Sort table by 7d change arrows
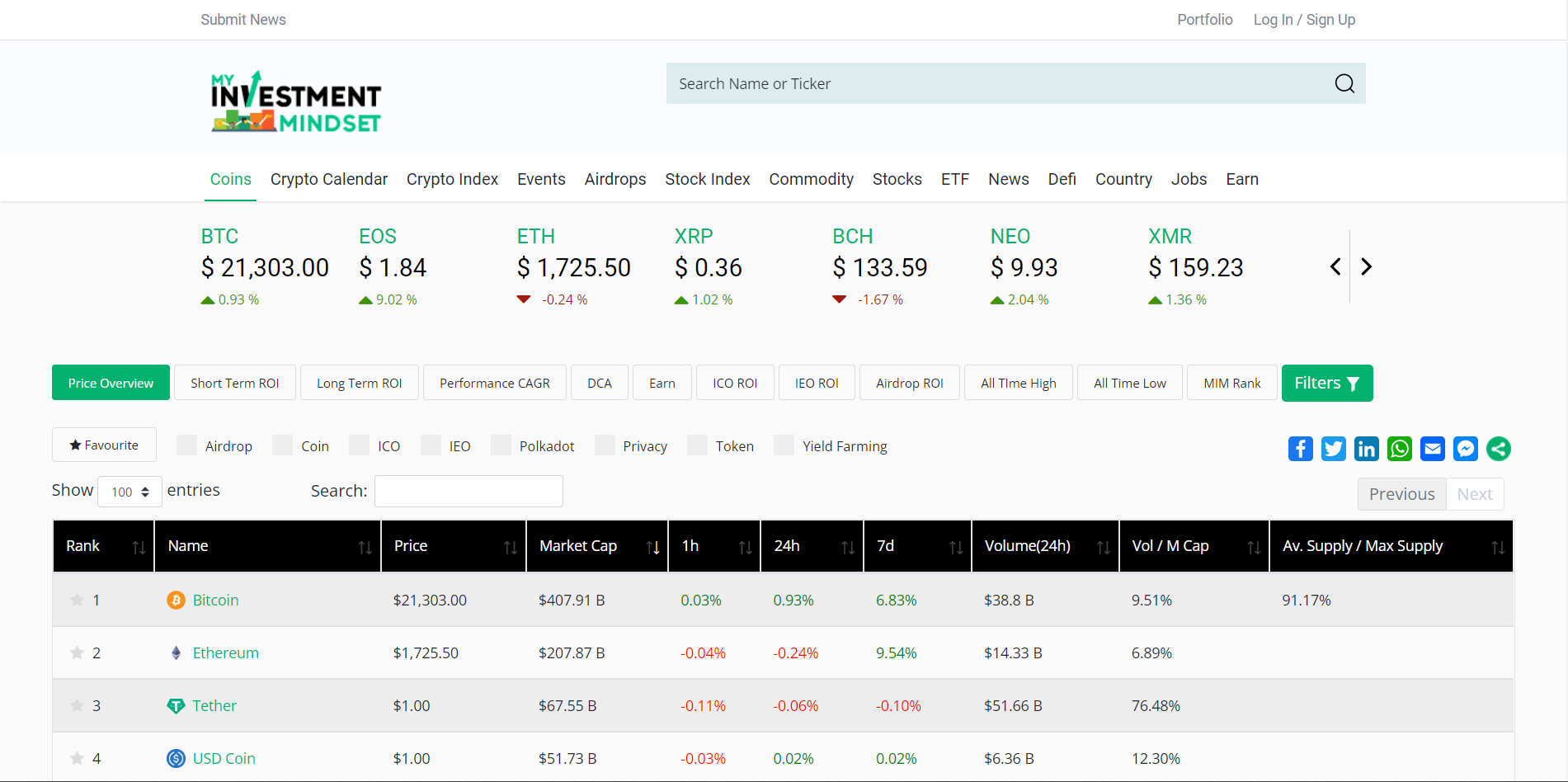Screen dimensions: 1568x782 click(x=956, y=547)
